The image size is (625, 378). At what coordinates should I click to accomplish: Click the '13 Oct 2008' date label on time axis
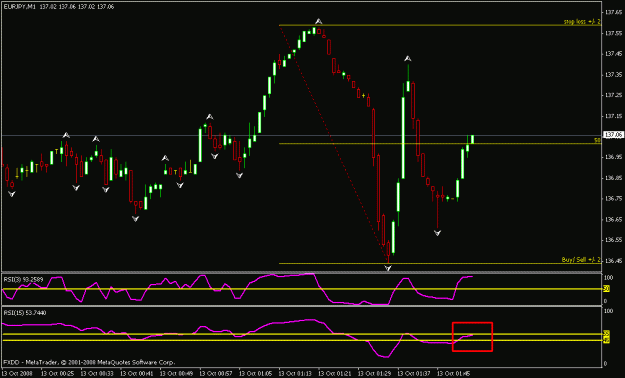click(x=17, y=374)
